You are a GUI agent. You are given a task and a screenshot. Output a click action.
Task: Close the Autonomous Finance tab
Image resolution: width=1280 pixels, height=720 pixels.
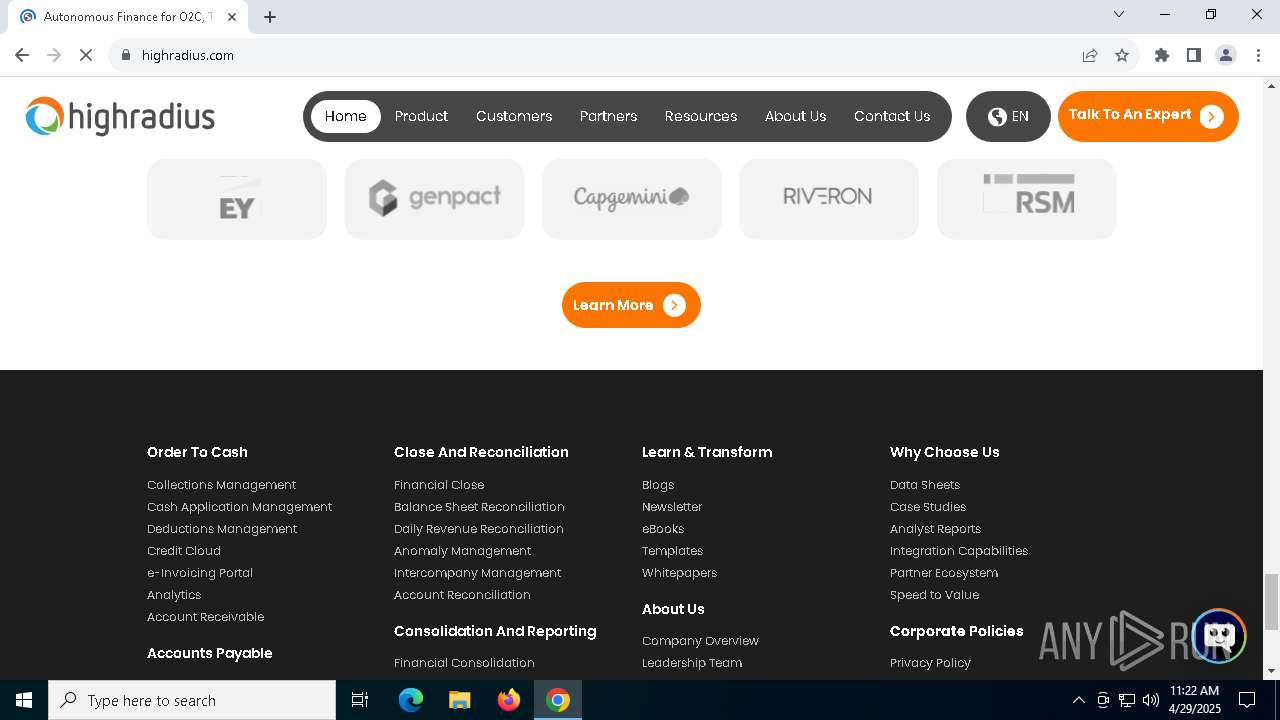click(x=233, y=17)
